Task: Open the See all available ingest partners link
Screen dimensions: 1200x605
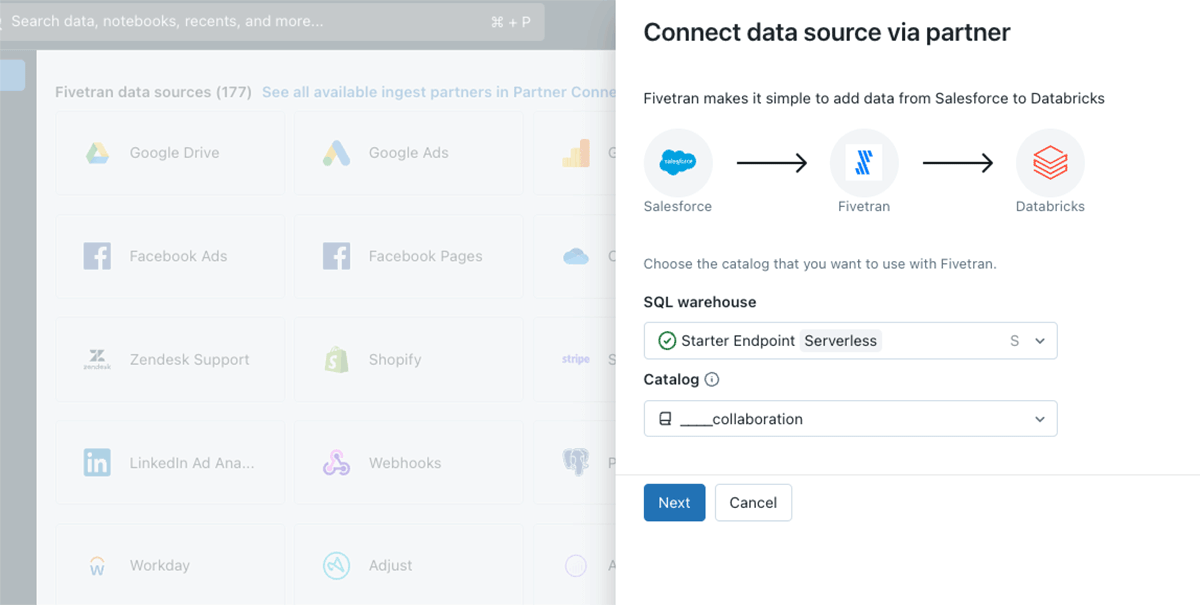Action: (438, 92)
